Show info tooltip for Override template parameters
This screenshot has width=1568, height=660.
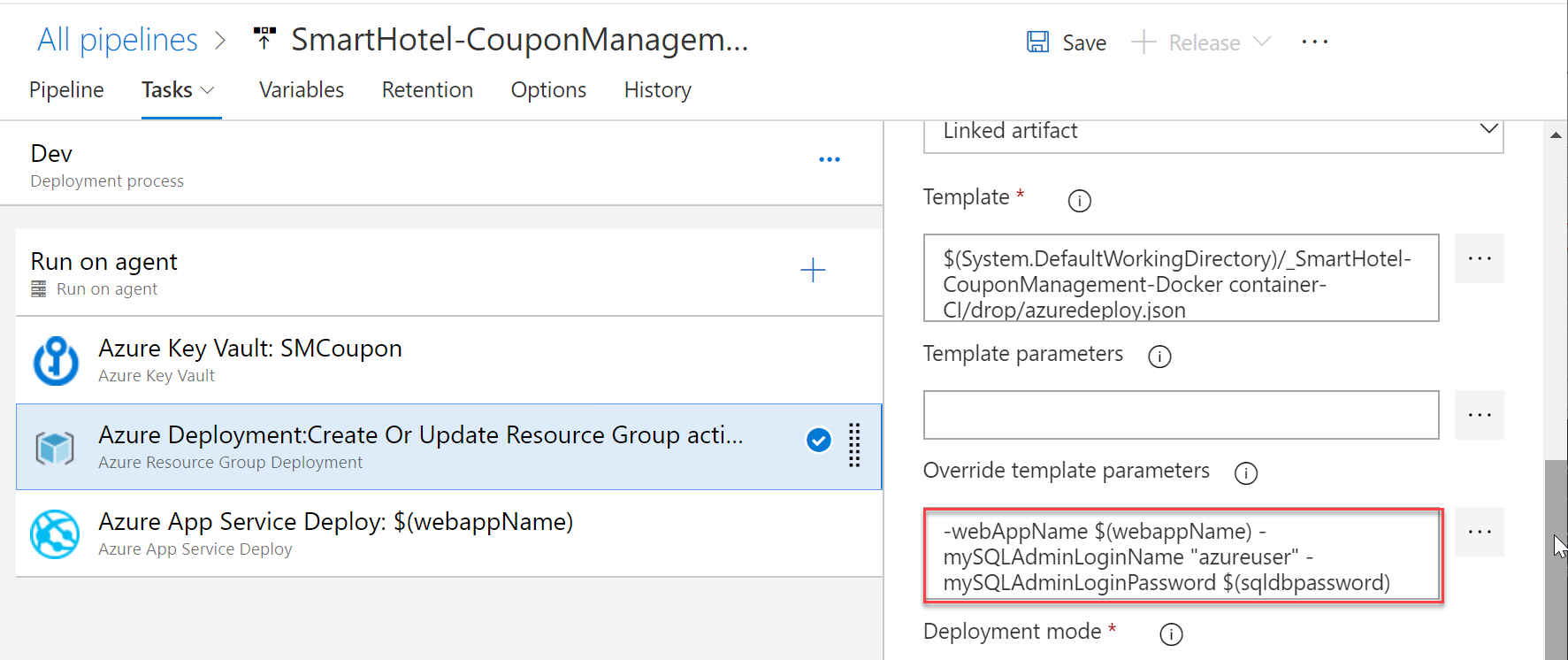(x=1245, y=473)
